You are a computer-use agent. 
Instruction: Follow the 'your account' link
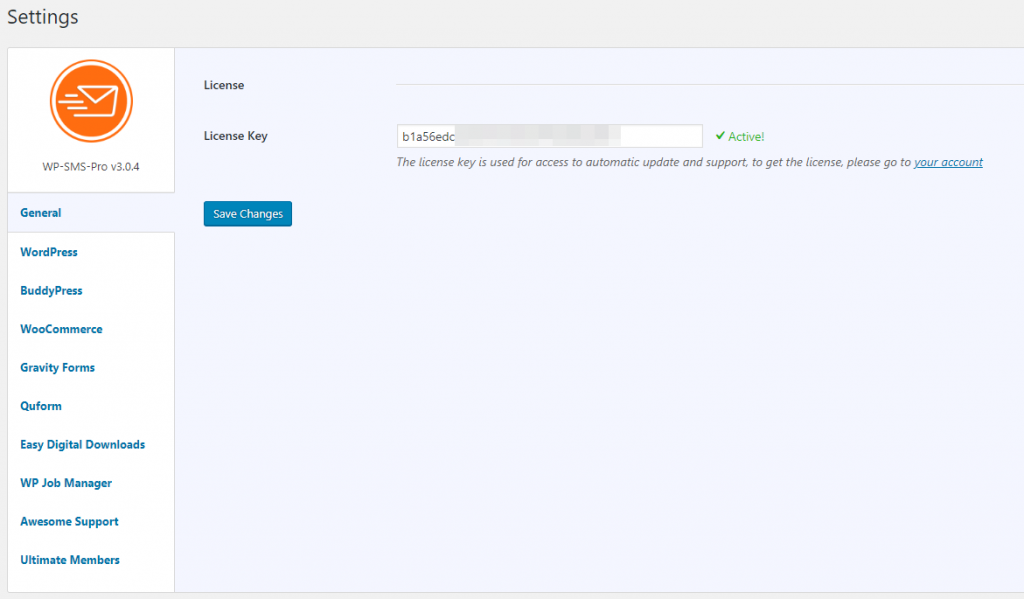(x=948, y=162)
